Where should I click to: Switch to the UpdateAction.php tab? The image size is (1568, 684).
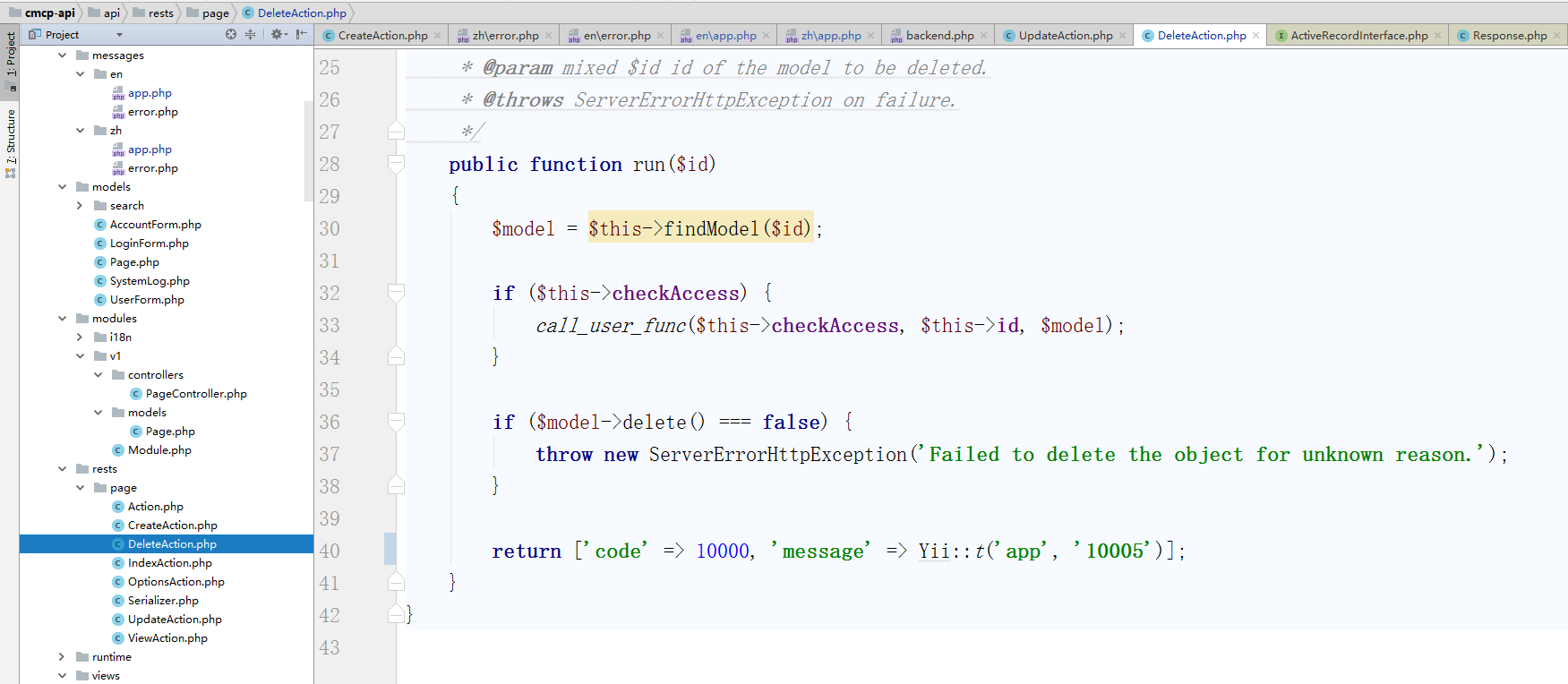(1065, 36)
